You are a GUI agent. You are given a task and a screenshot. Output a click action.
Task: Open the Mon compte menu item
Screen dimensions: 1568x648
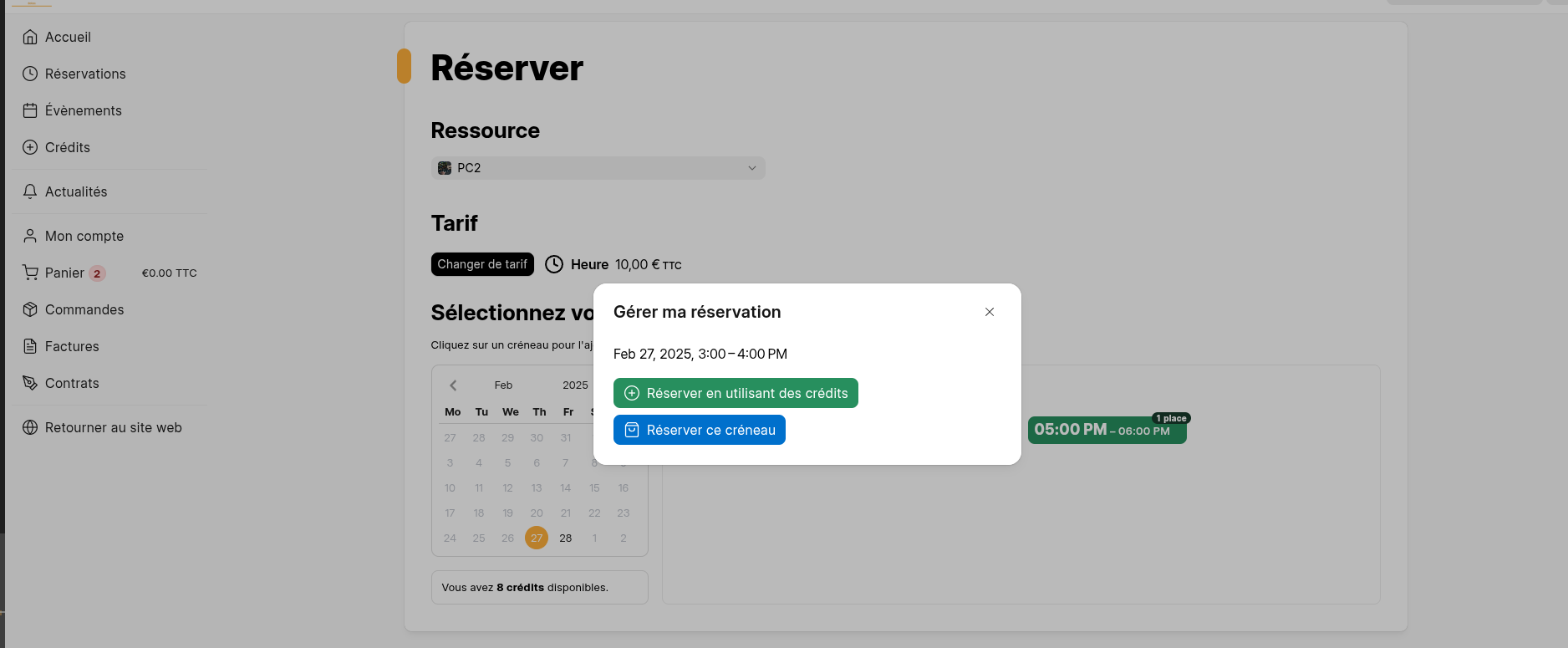(x=84, y=236)
